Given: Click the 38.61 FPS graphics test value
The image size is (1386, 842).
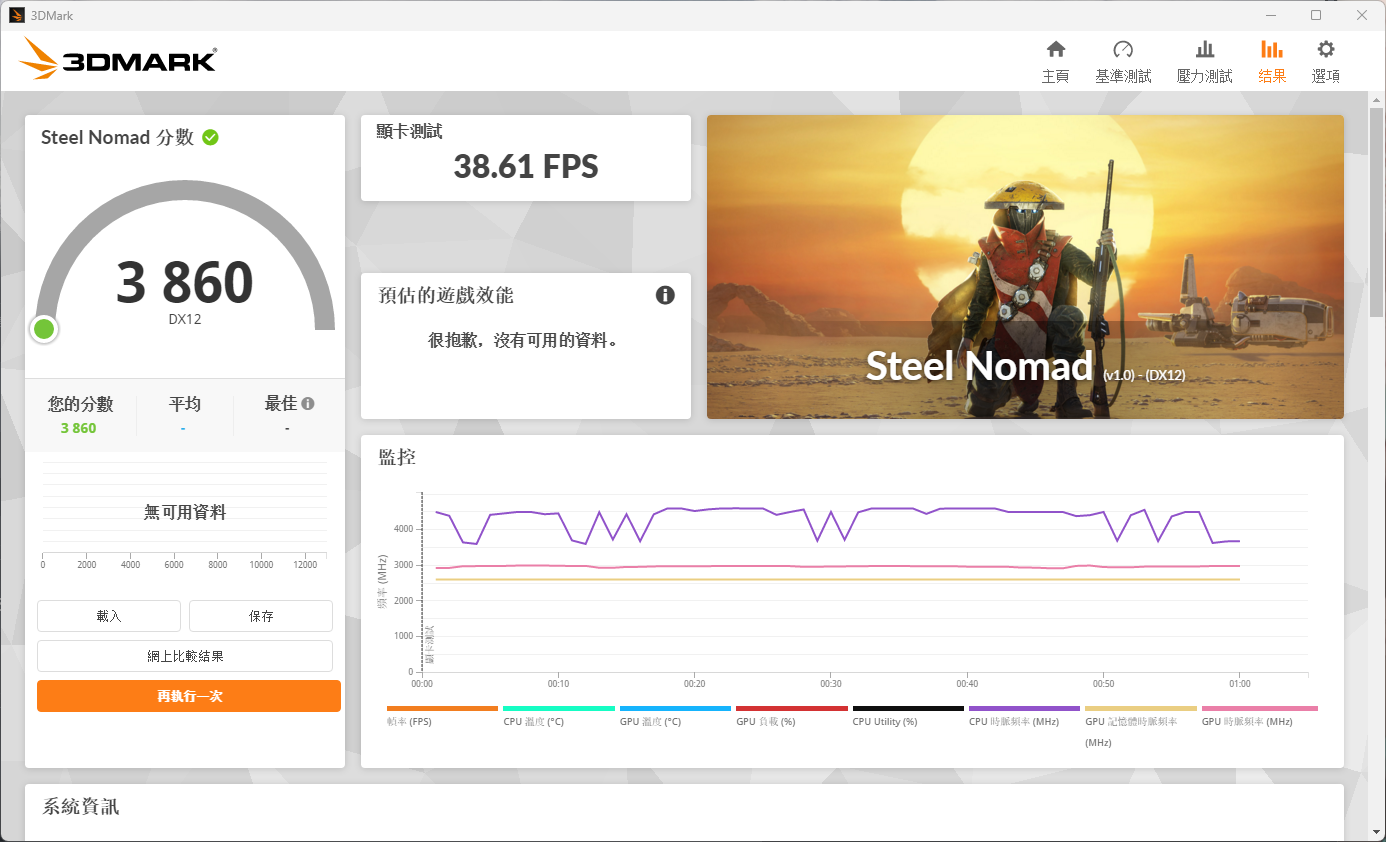Looking at the screenshot, I should [526, 166].
